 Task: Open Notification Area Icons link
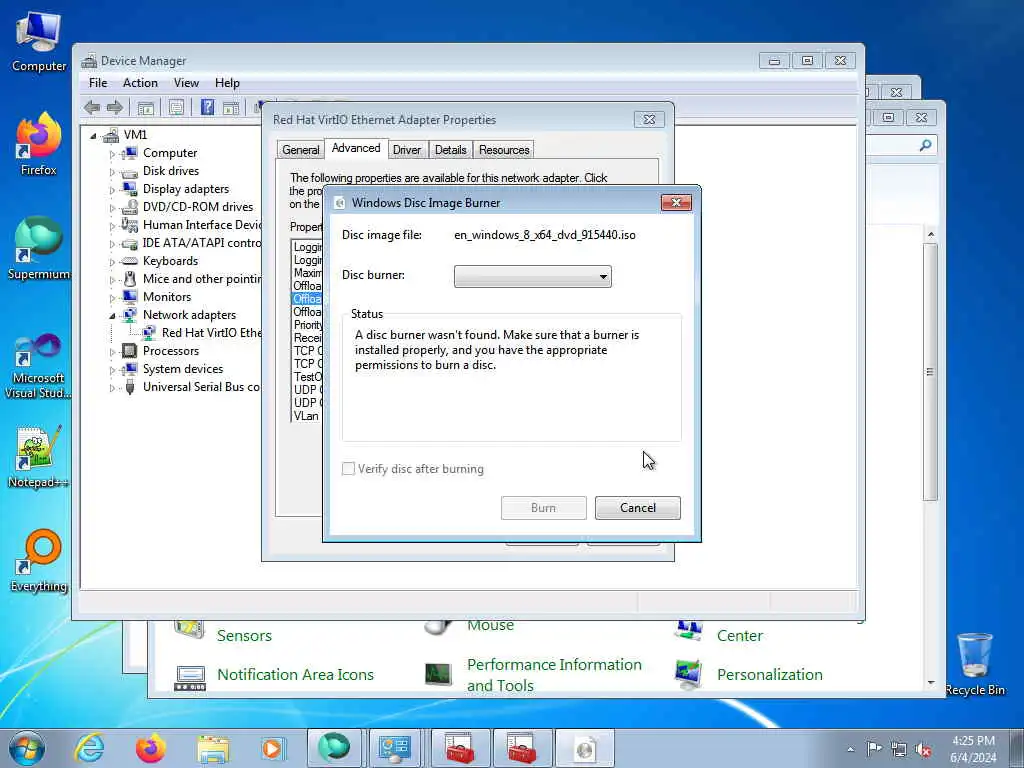(x=295, y=675)
